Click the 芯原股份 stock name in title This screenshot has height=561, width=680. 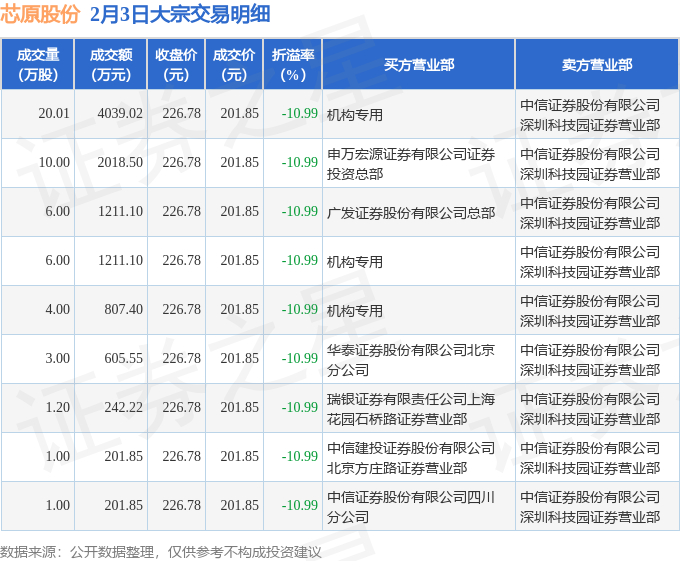[x=40, y=14]
